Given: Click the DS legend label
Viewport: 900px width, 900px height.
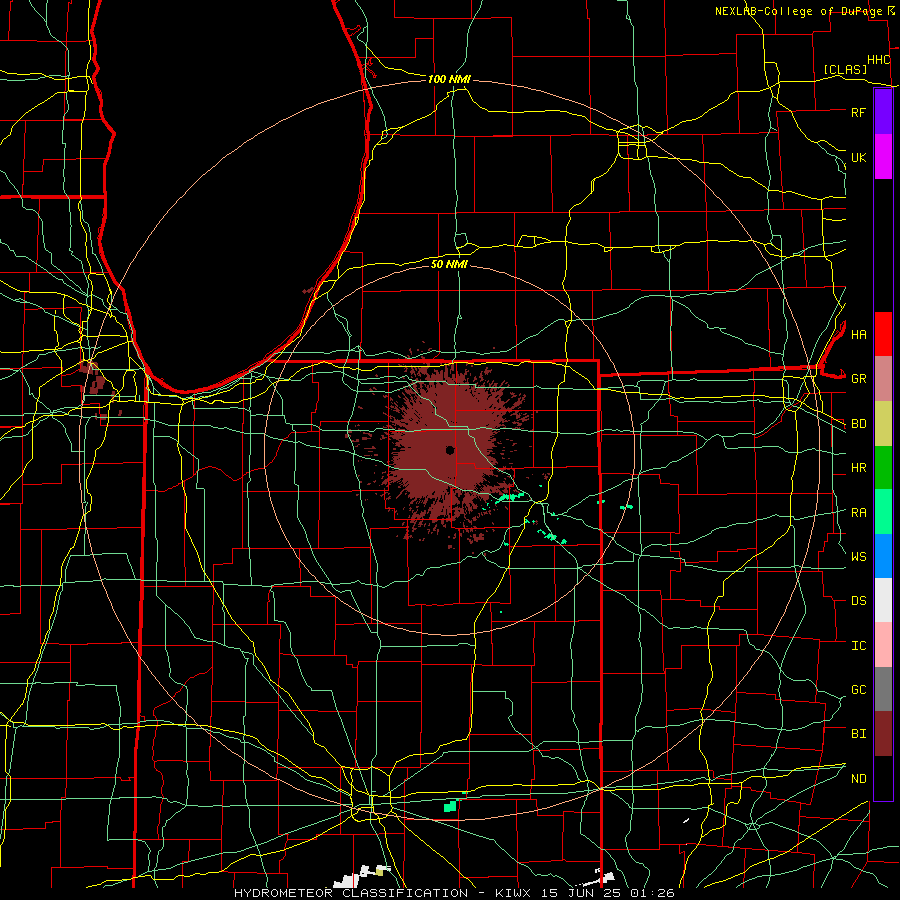Looking at the screenshot, I should click(858, 601).
